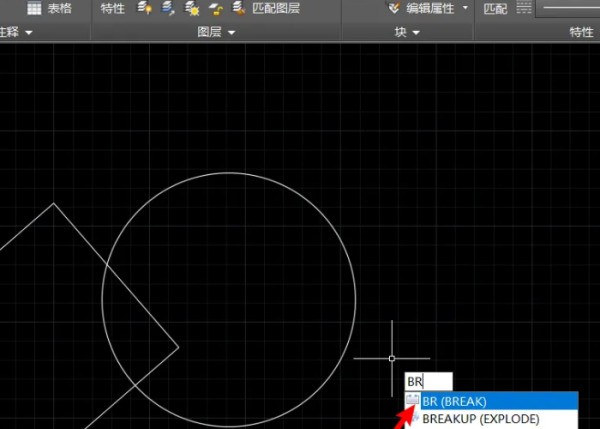Click the 特性 layer properties button
600x429 pixels.
(x=113, y=9)
